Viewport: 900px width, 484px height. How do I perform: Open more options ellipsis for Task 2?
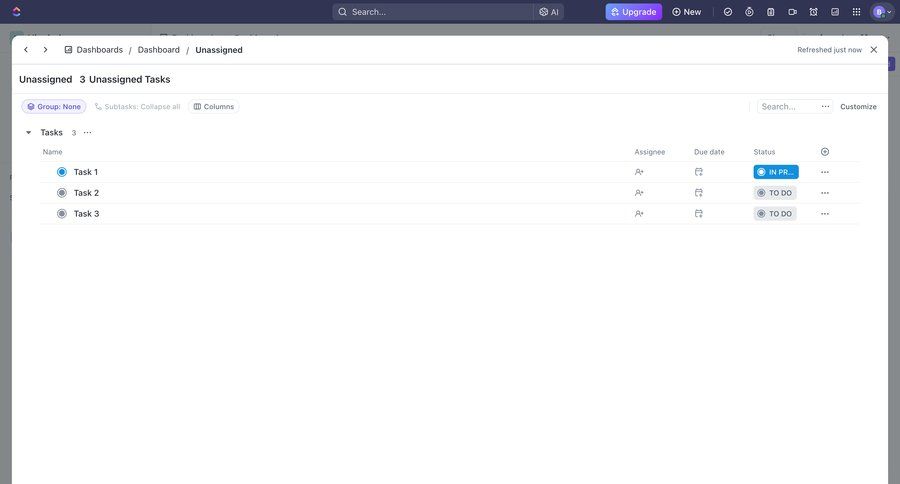825,193
